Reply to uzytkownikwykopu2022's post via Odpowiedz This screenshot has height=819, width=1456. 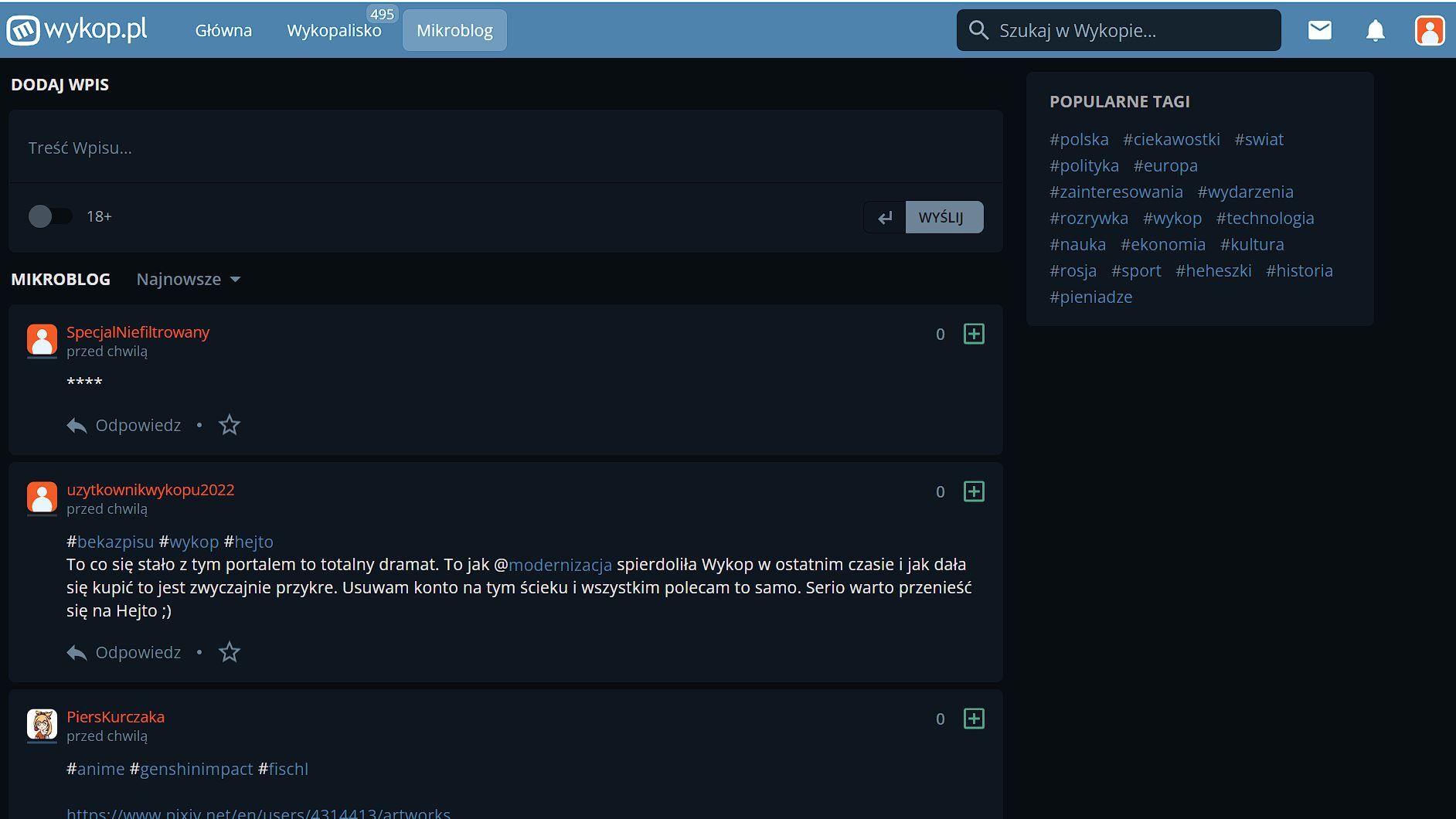point(124,652)
